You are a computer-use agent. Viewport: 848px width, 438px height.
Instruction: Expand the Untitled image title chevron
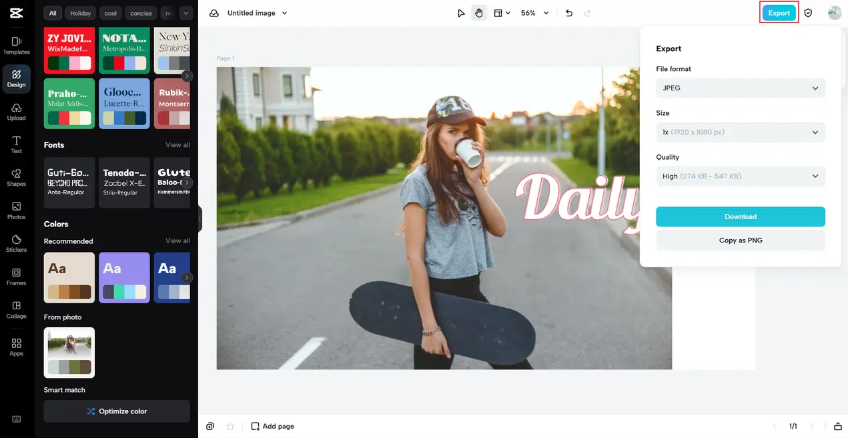285,13
